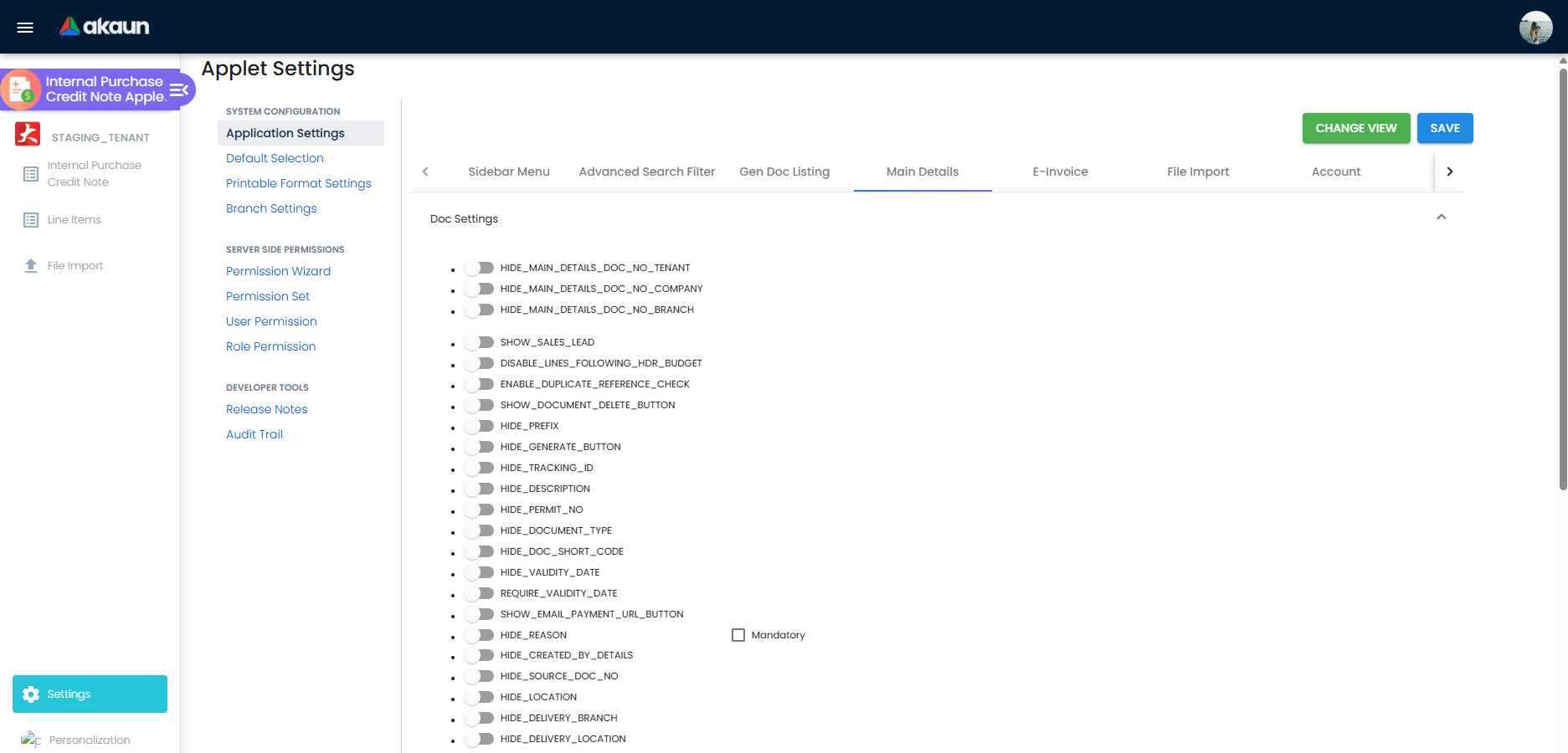
Task: Open the Internal Purchase Credit Note listing icon
Action: 31,174
